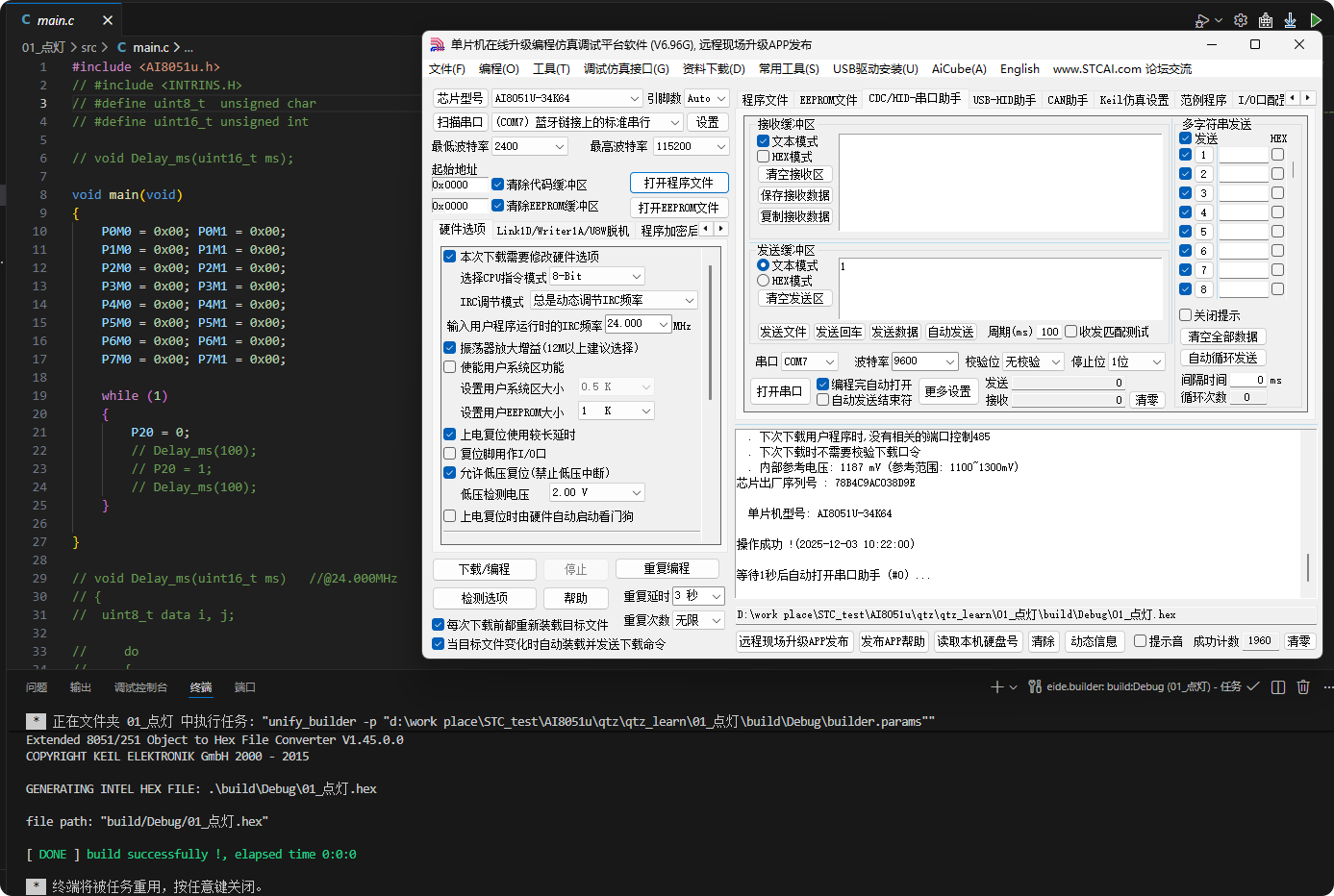Switch to the 程序文件 tab
Viewport: 1334px width, 896px height.
click(765, 100)
